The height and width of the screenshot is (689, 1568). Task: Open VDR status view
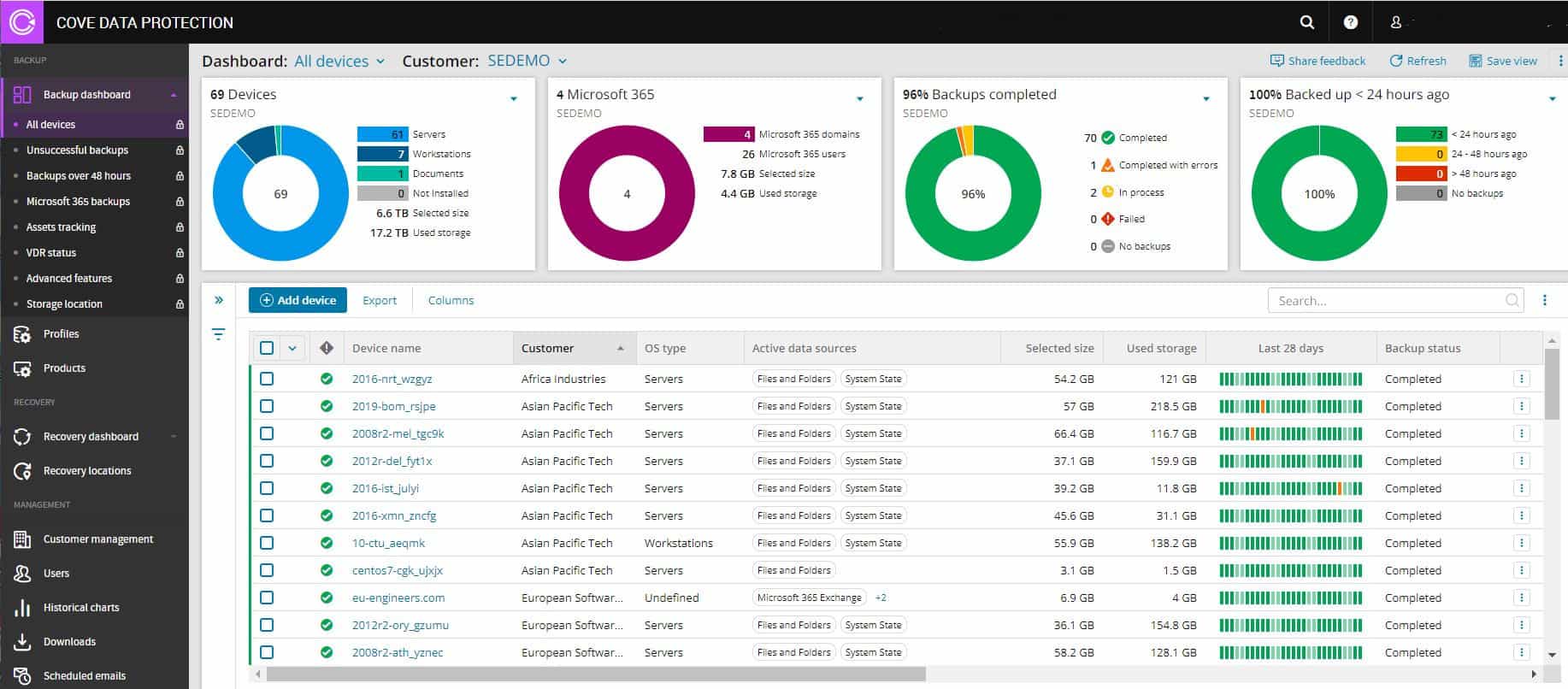pyautogui.click(x=51, y=253)
